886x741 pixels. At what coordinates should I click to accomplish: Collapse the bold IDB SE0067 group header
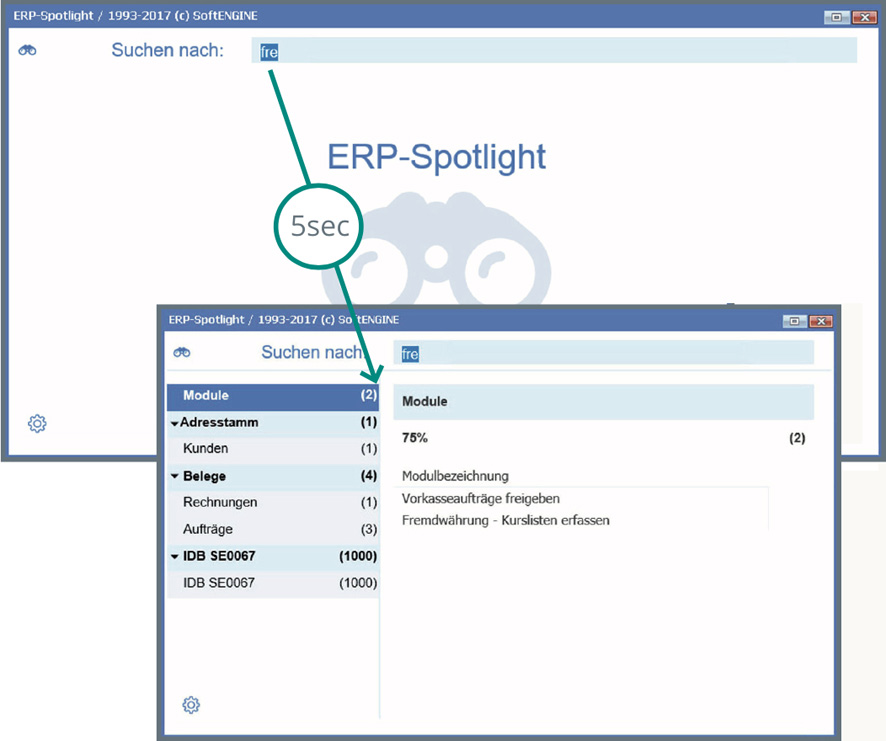pyautogui.click(x=175, y=557)
